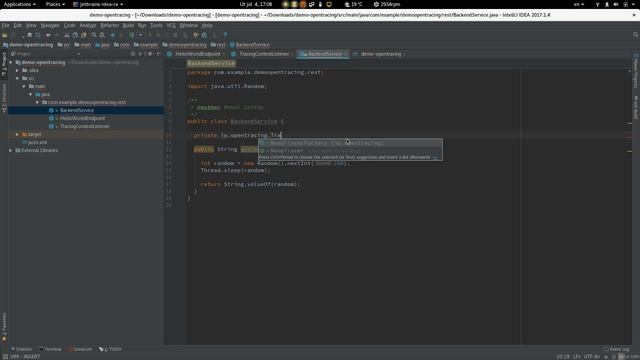The image size is (640, 360).
Task: Expand the target folder node
Action: point(18,134)
